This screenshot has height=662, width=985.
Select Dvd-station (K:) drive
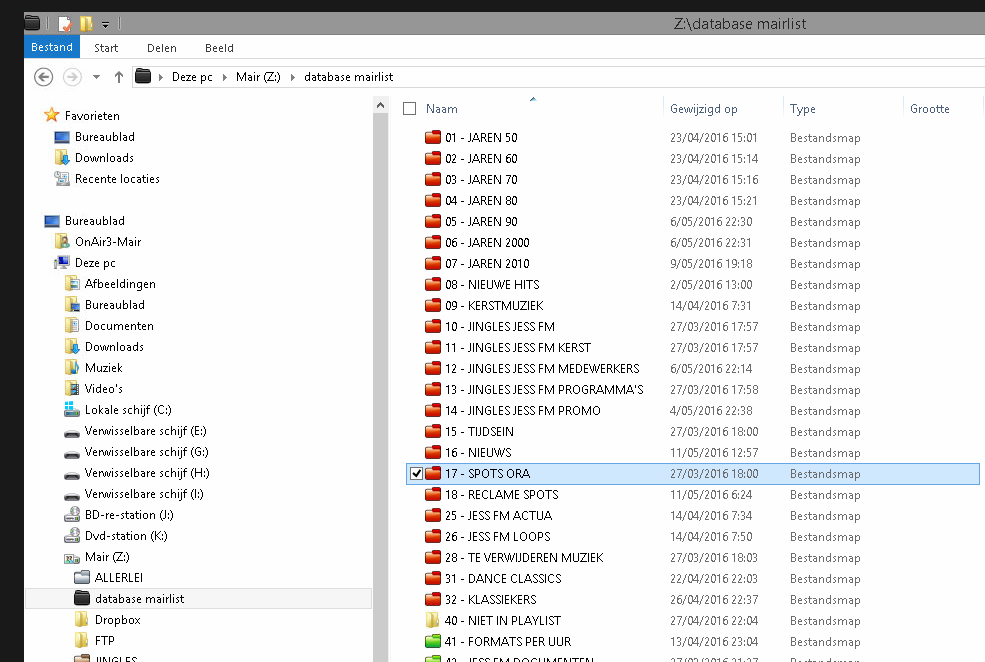pos(126,536)
